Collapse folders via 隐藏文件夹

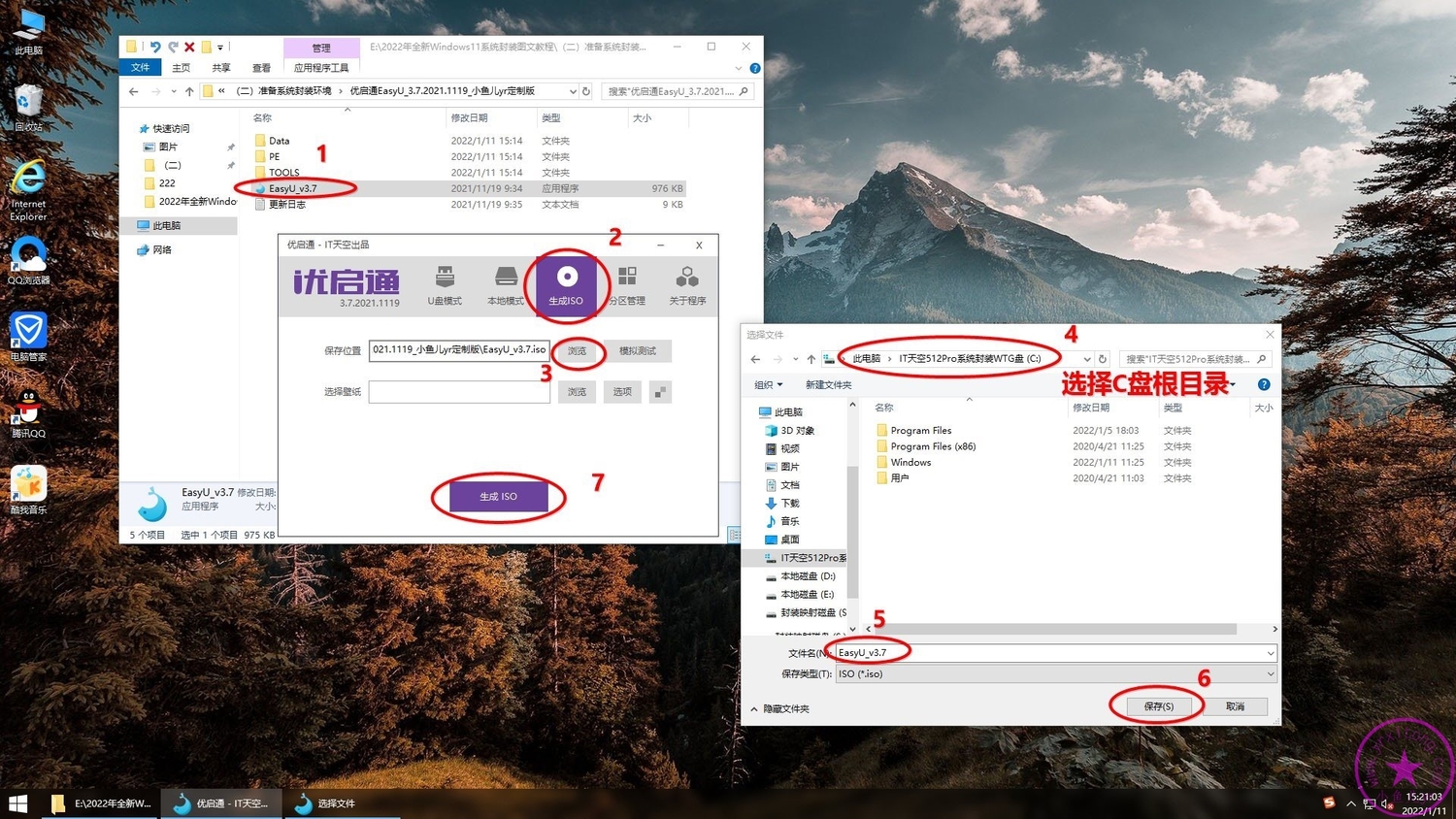(779, 709)
